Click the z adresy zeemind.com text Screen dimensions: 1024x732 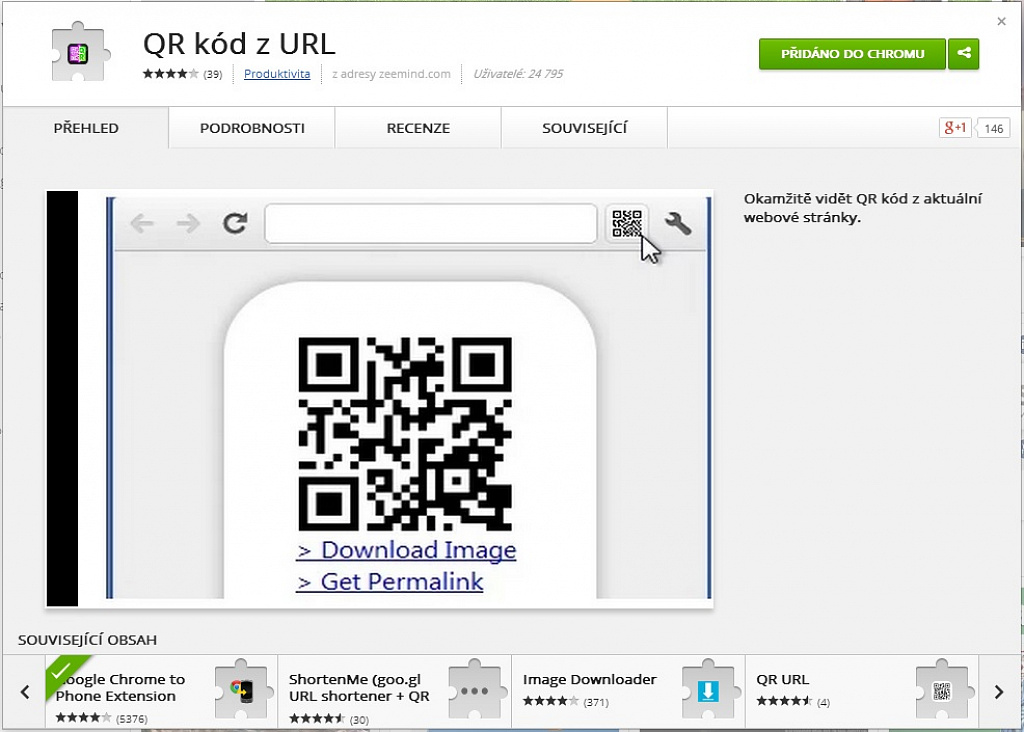[391, 74]
